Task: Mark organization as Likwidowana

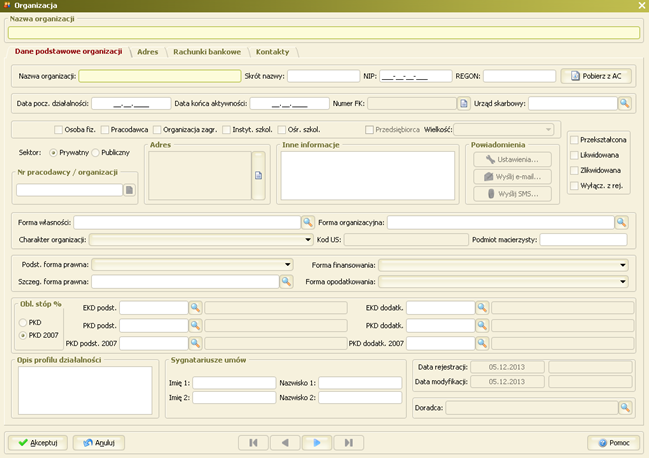Action: 574,155
